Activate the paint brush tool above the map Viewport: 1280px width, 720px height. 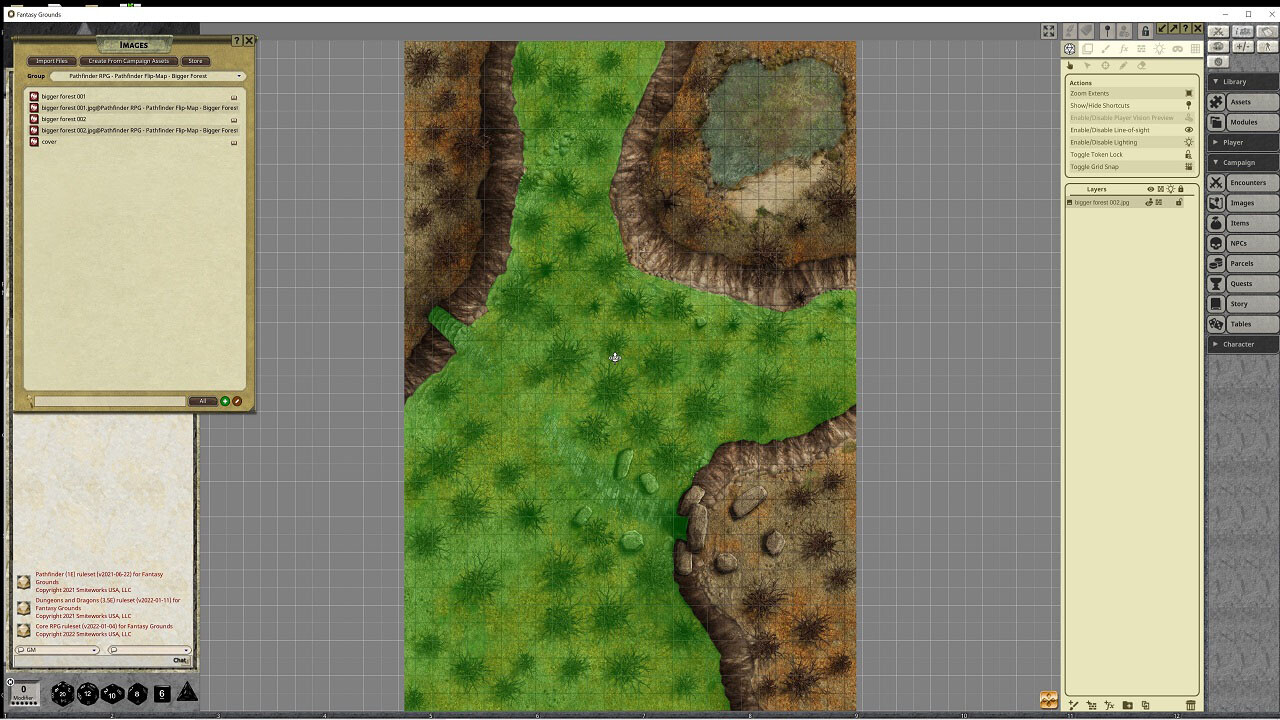pos(1106,48)
